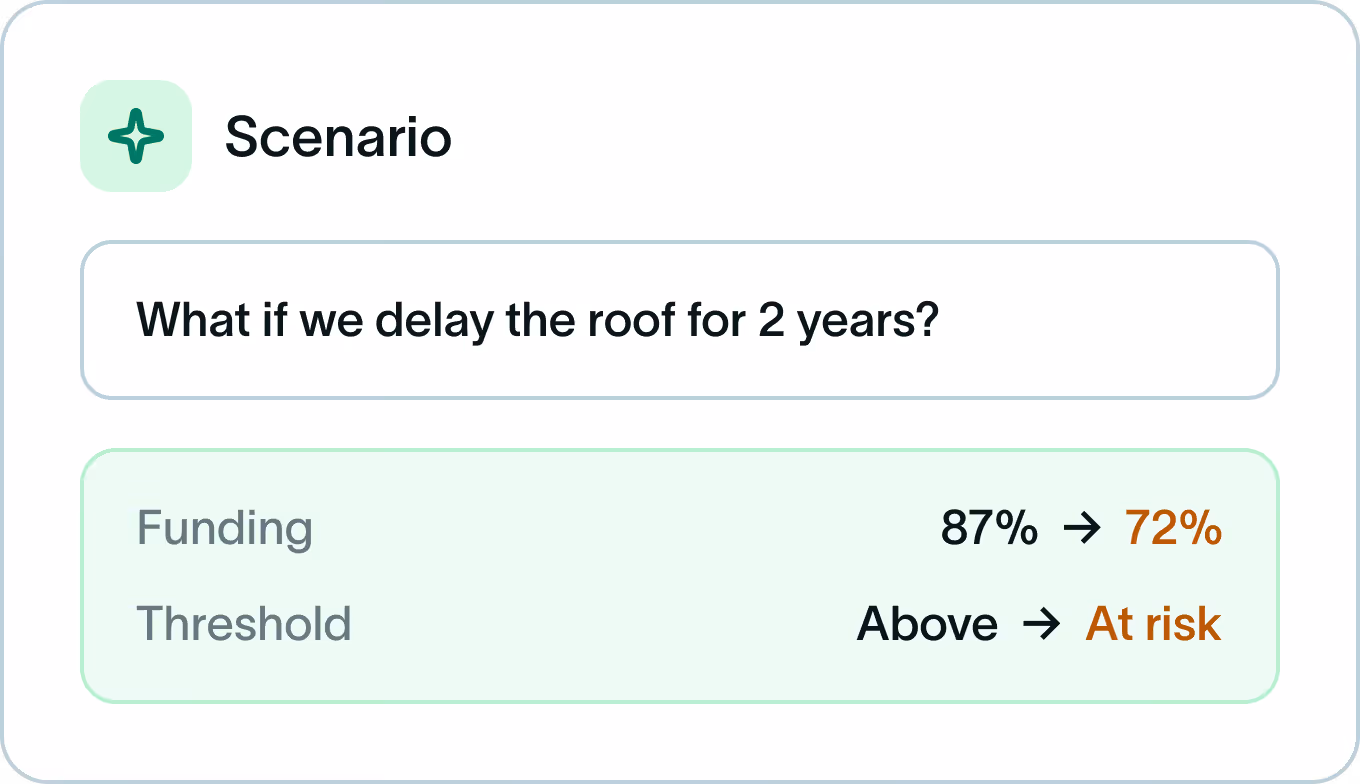Click the At risk status text
1360x784 pixels.
click(1153, 624)
